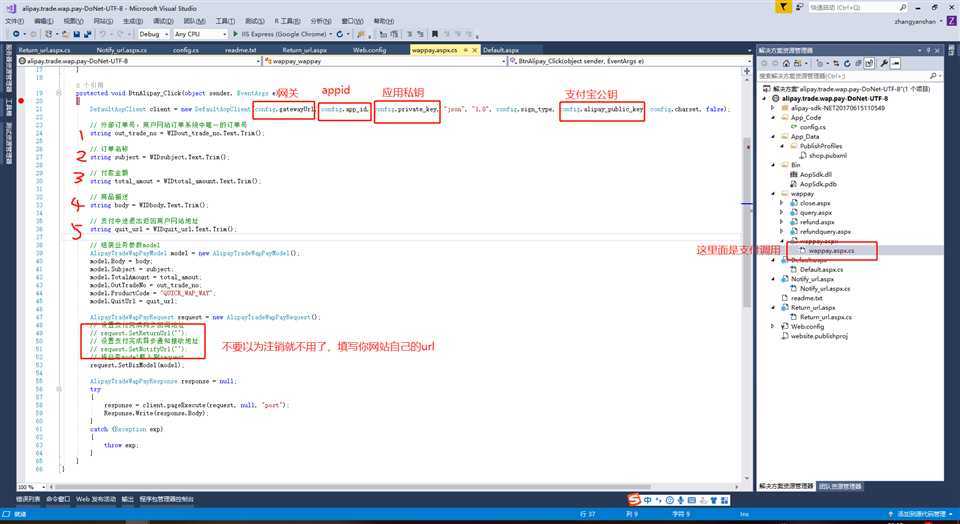The height and width of the screenshot is (524, 960).
Task: Click the bookmark icon in the toolbar
Action: (x=435, y=34)
